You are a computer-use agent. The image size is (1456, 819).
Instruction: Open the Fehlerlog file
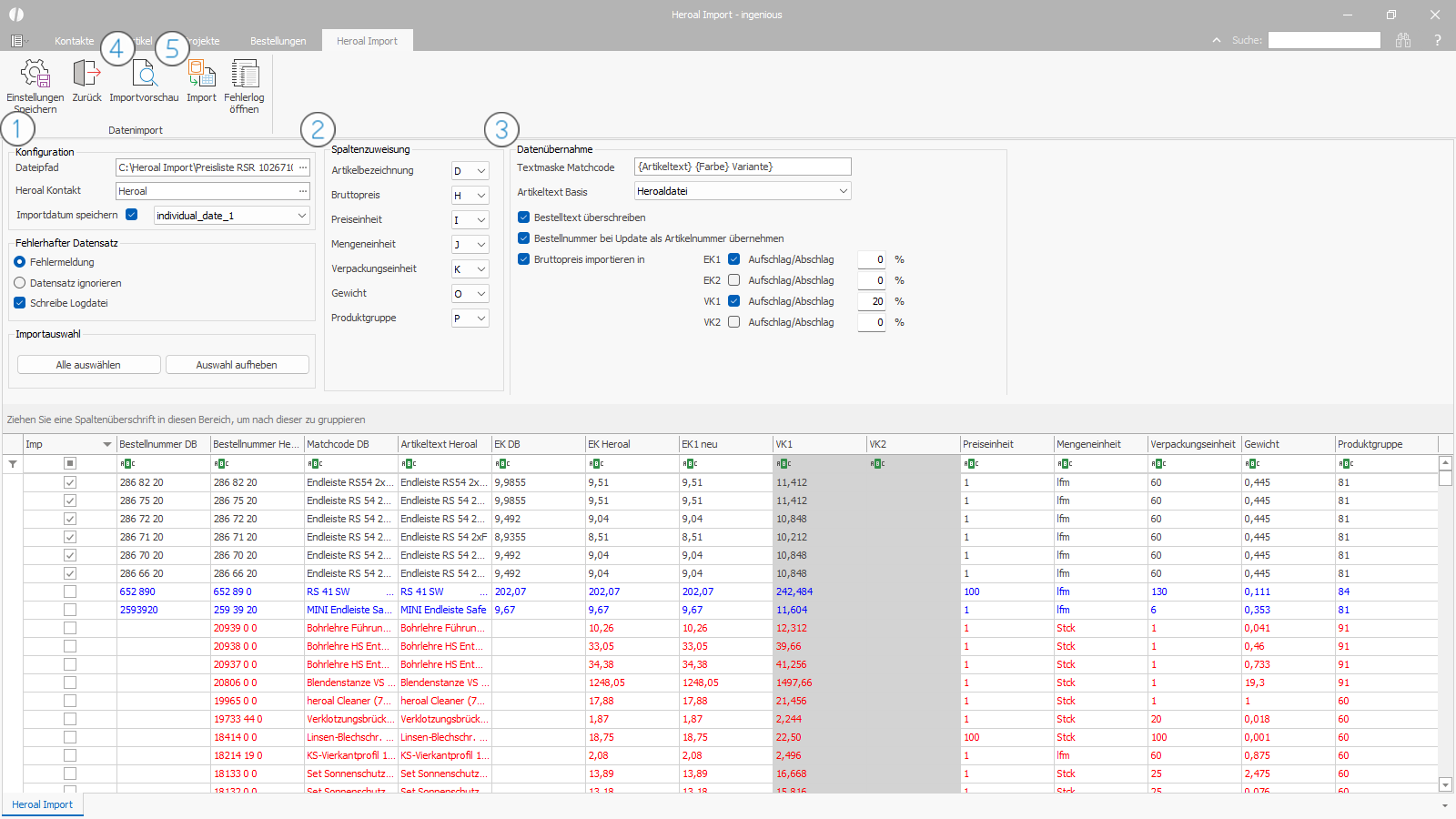tap(244, 75)
